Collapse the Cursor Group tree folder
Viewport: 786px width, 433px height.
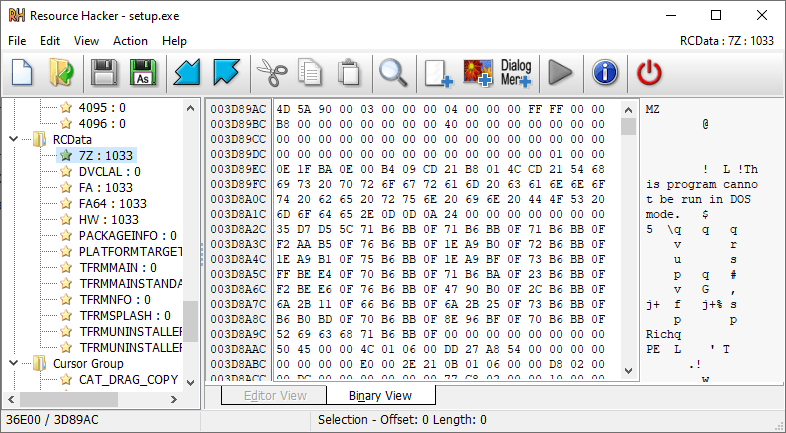14,363
